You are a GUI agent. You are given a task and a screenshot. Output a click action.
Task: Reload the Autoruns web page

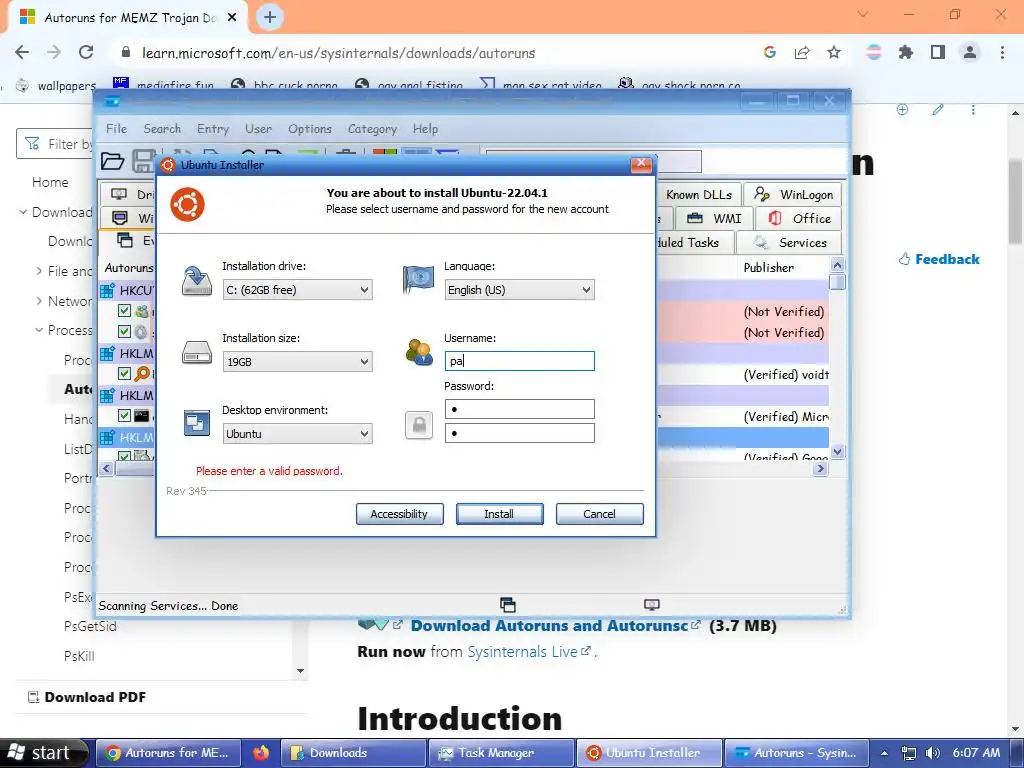[86, 52]
